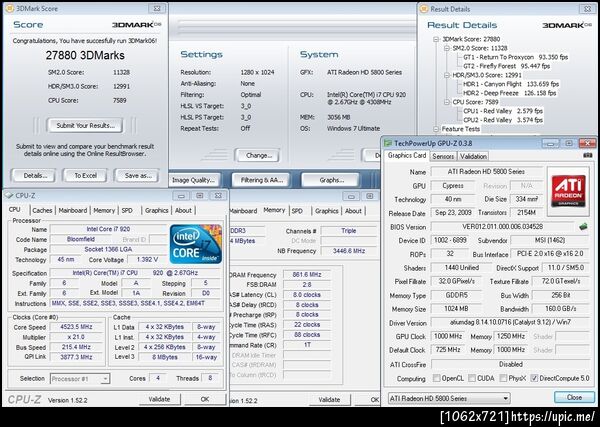Click the Change button under Settings

[258, 155]
